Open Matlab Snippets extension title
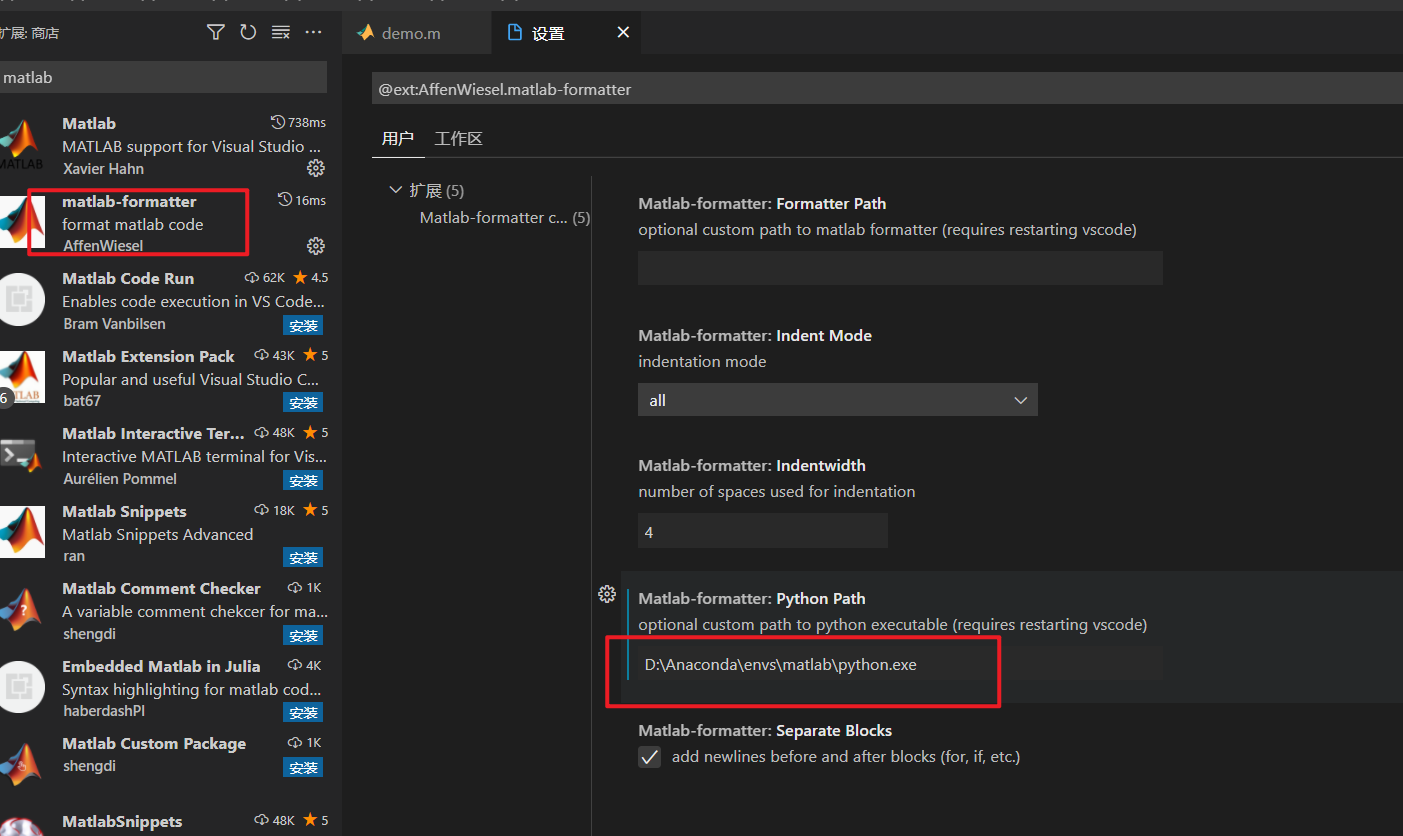 coord(124,511)
